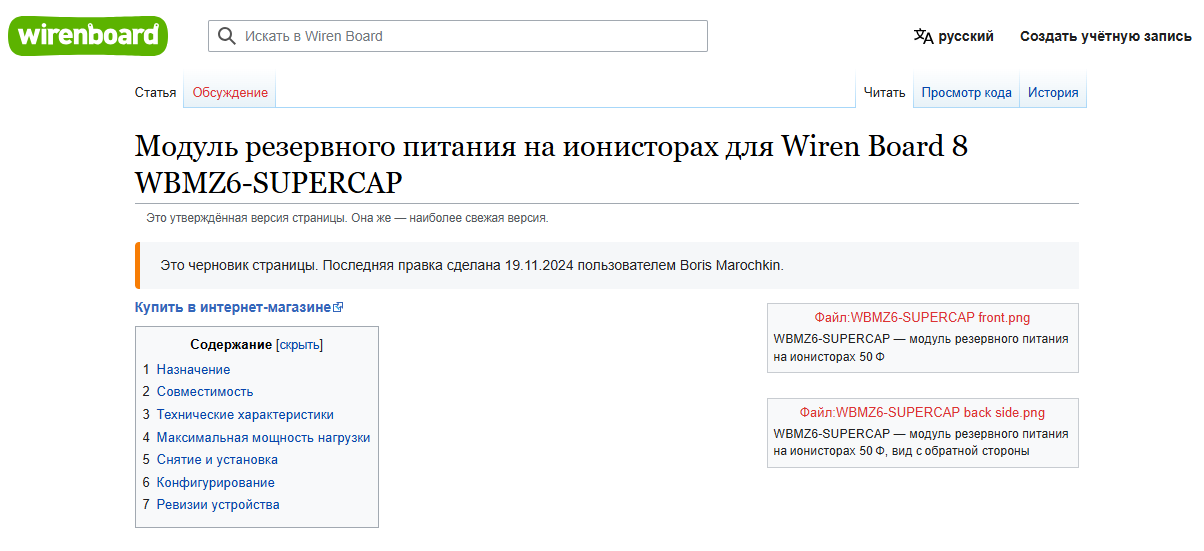1204x551 pixels.
Task: Open the Просмотр кода tab
Action: pos(966,92)
